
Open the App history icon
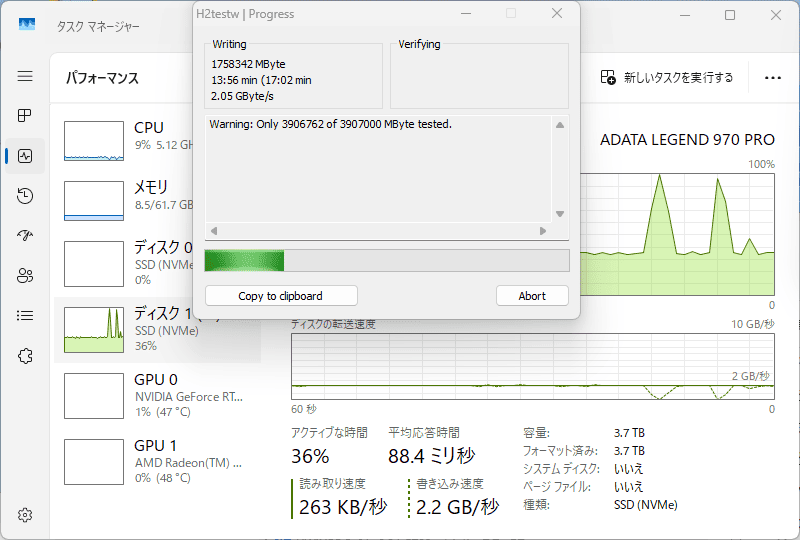coord(25,196)
